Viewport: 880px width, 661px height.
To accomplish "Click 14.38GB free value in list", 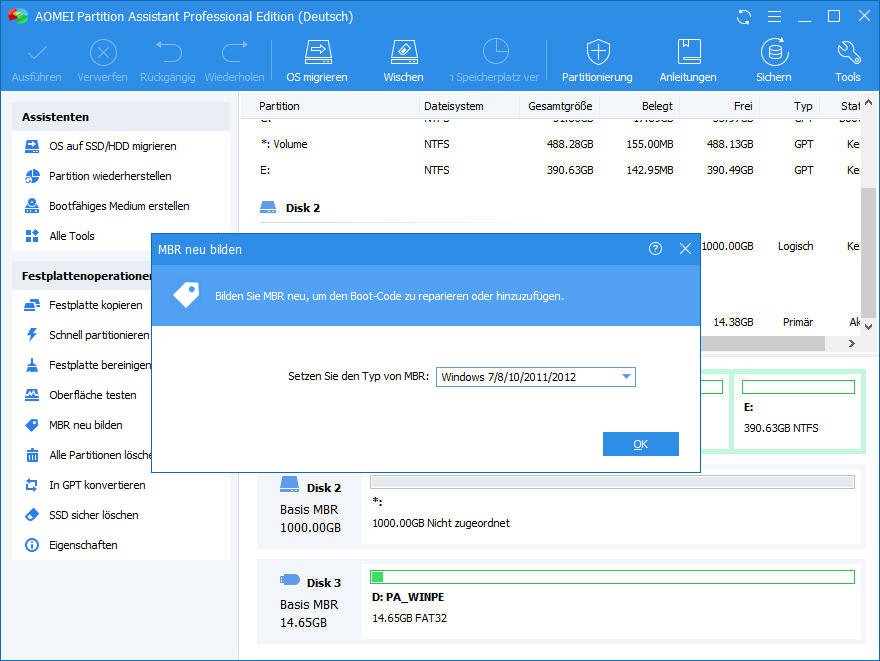I will [x=733, y=322].
